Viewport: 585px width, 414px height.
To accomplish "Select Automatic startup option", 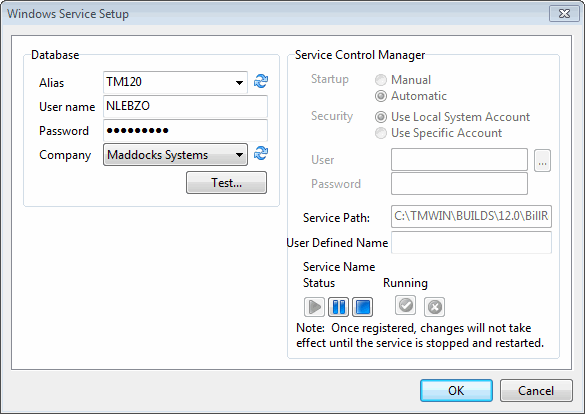I will [381, 96].
